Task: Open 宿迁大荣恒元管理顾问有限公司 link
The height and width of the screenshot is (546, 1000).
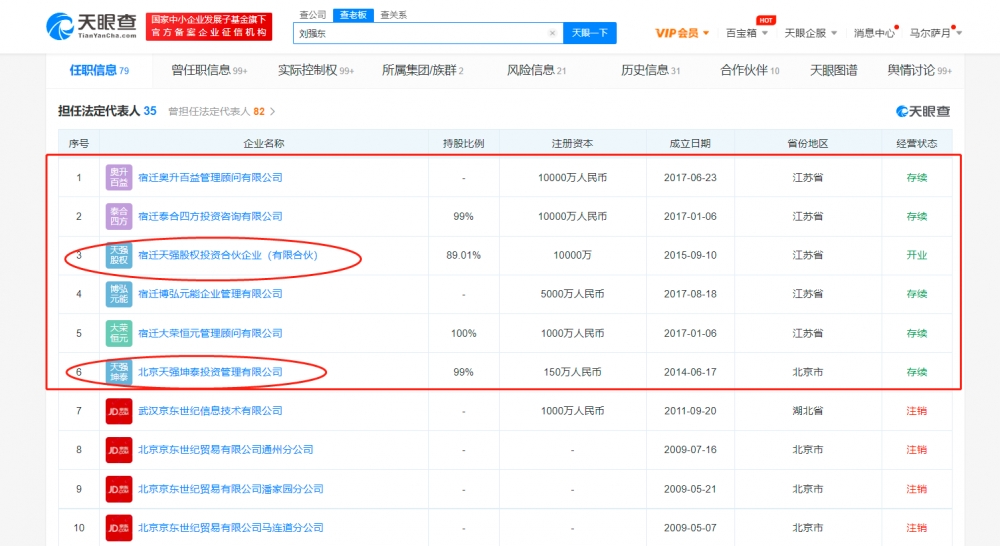Action: [x=210, y=333]
